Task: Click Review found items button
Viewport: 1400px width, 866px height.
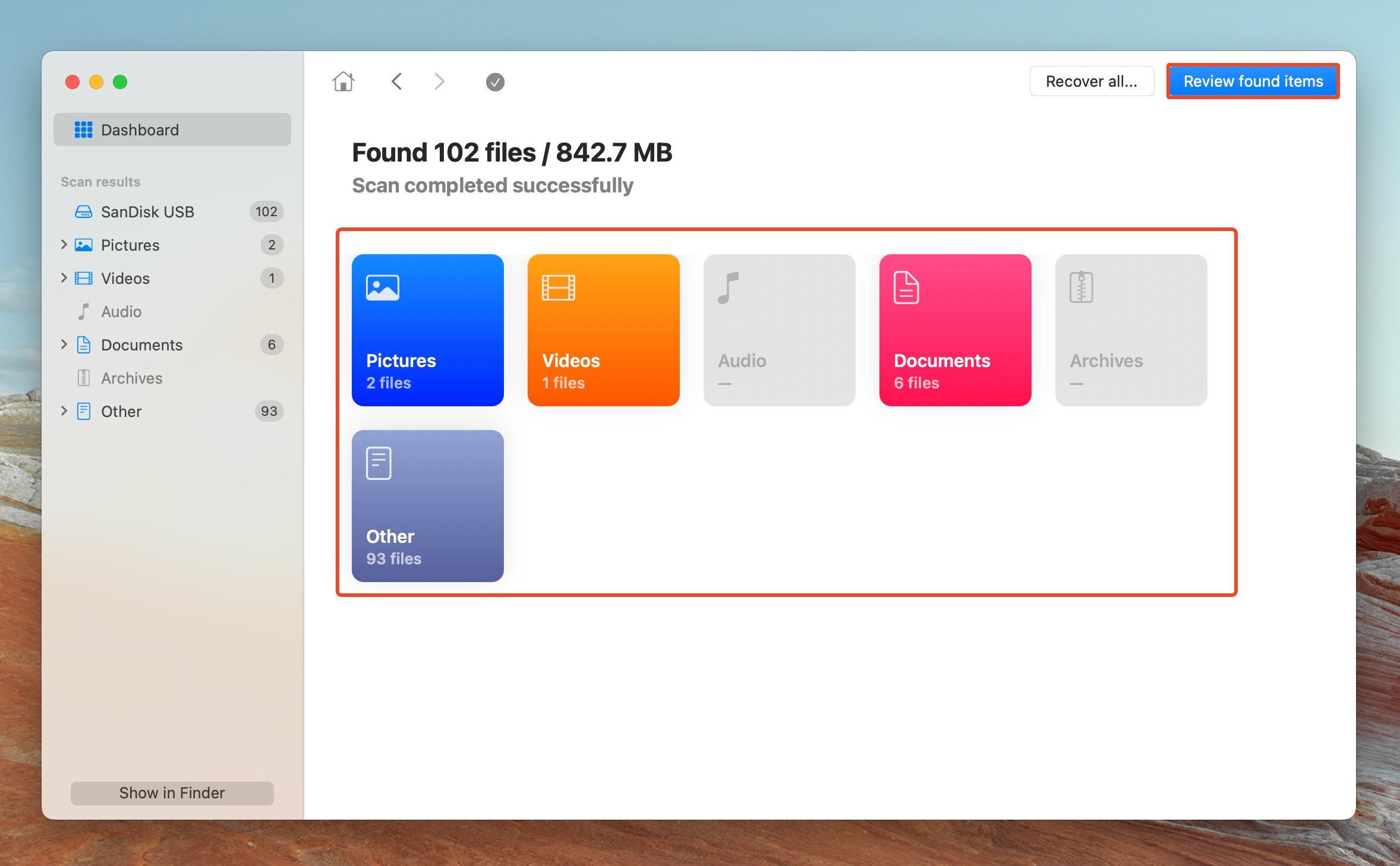Action: point(1253,81)
